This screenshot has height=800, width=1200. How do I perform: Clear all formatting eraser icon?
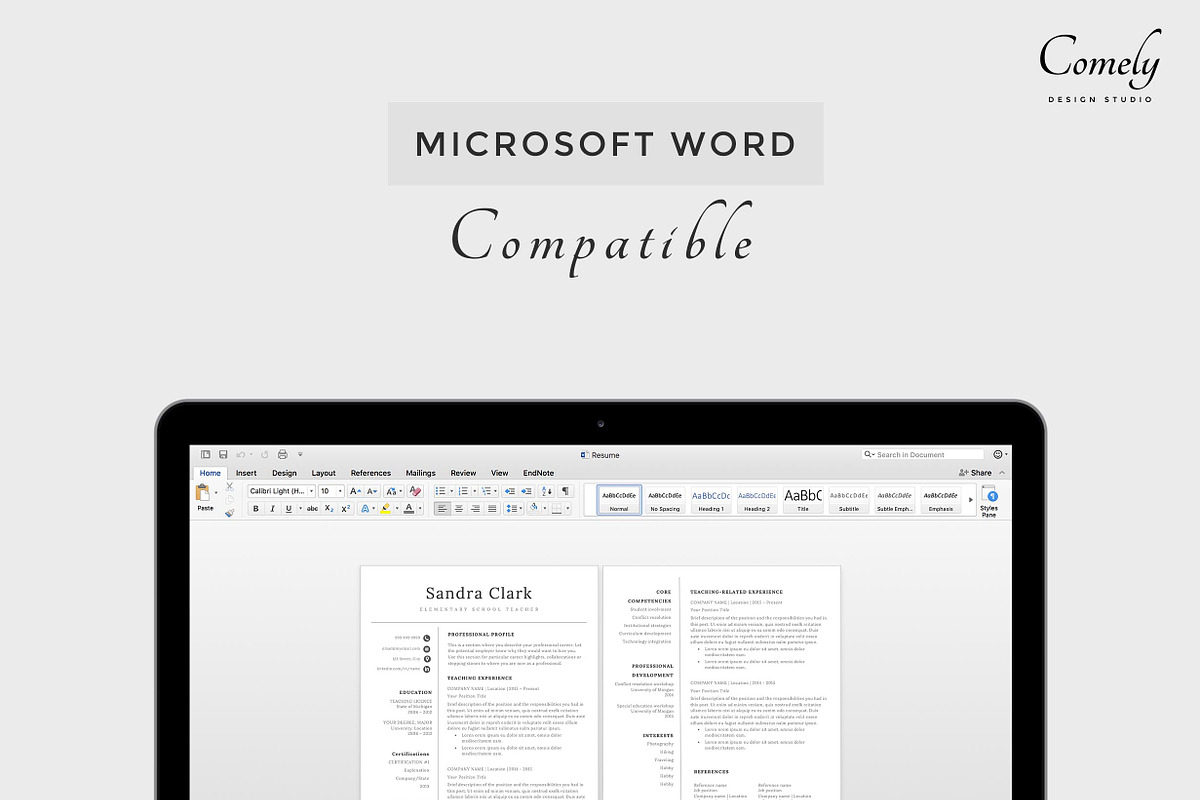pyautogui.click(x=415, y=491)
